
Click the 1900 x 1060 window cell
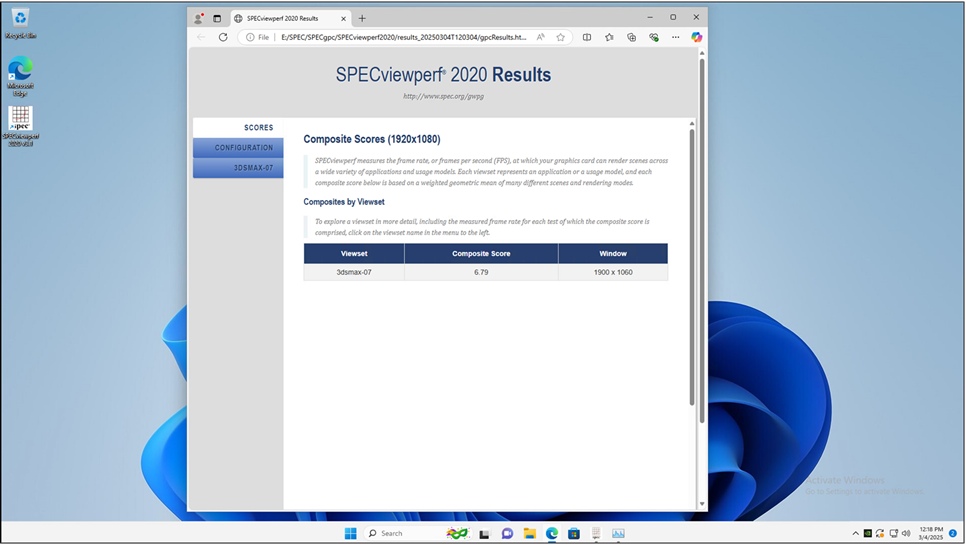[x=613, y=272]
